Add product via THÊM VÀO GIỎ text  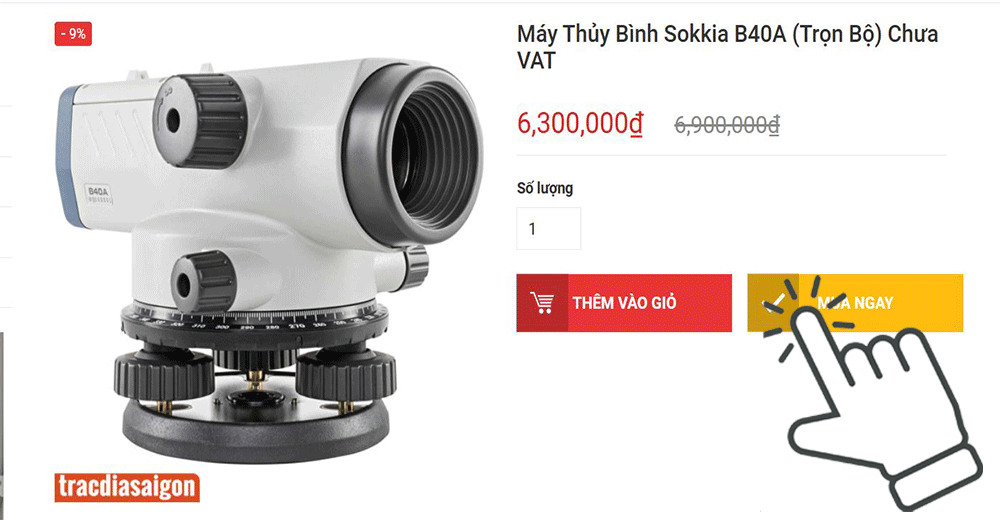coord(624,303)
